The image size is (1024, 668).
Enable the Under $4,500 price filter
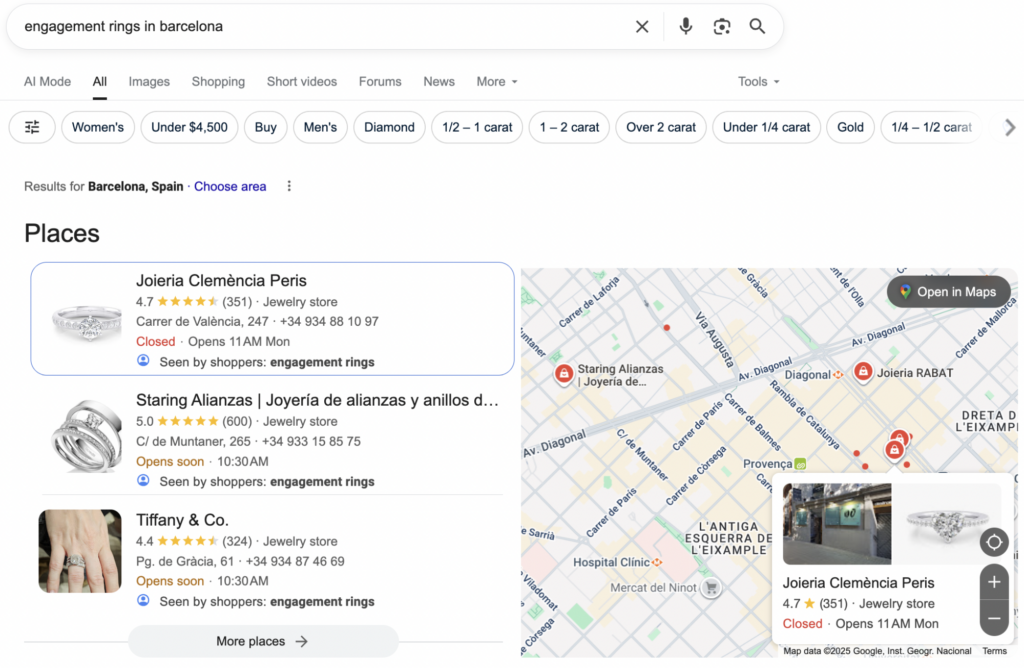pyautogui.click(x=189, y=127)
